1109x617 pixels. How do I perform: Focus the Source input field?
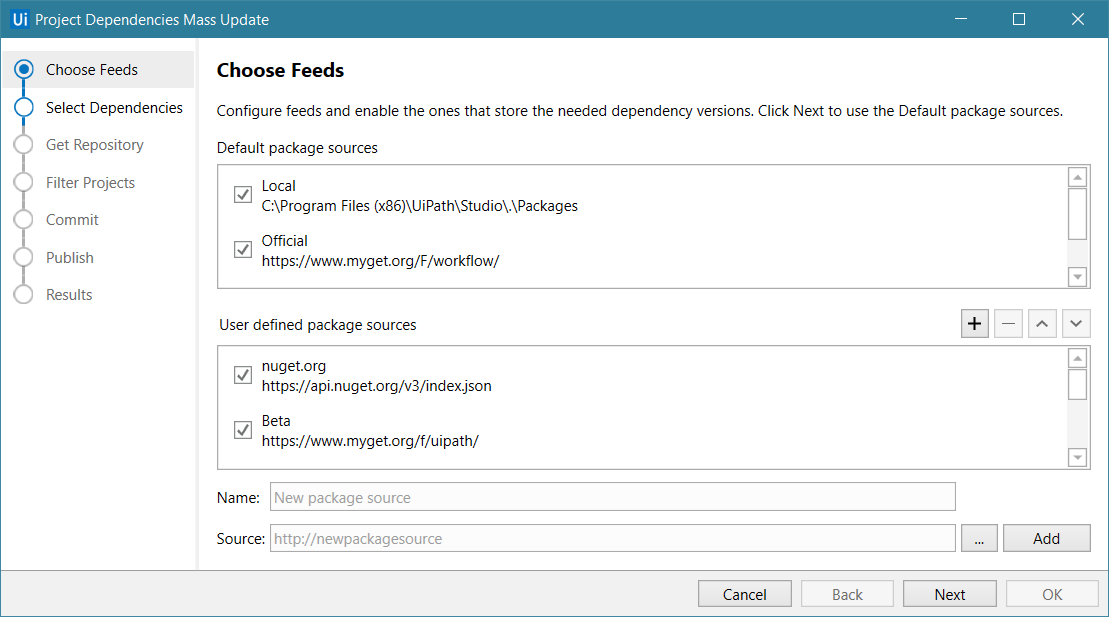[x=612, y=538]
